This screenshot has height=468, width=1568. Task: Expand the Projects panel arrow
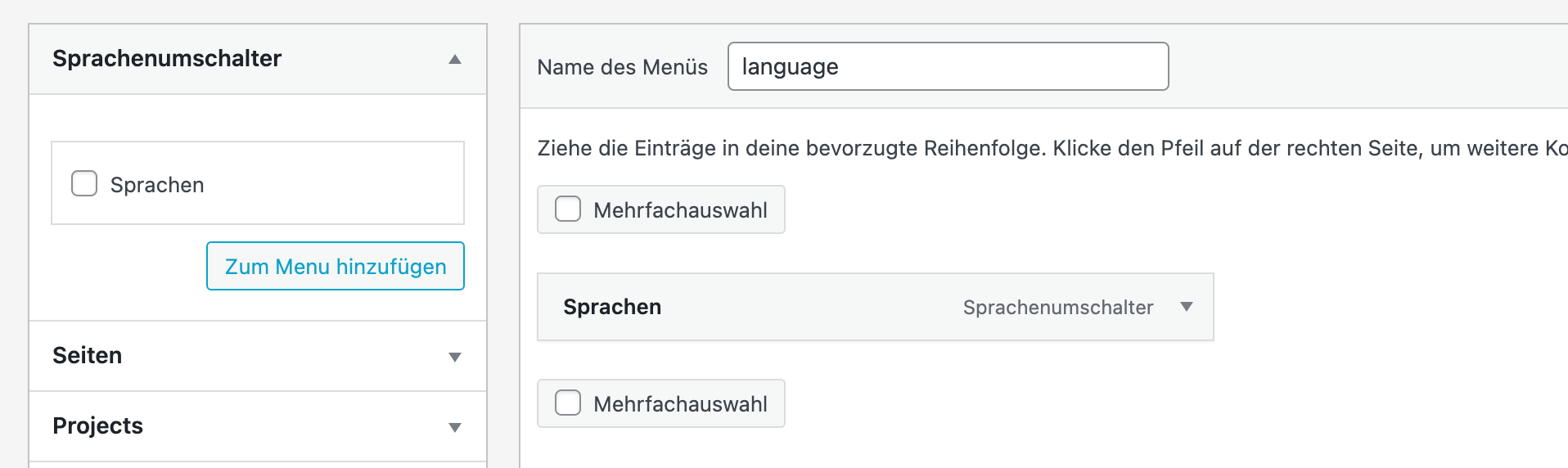click(x=455, y=427)
